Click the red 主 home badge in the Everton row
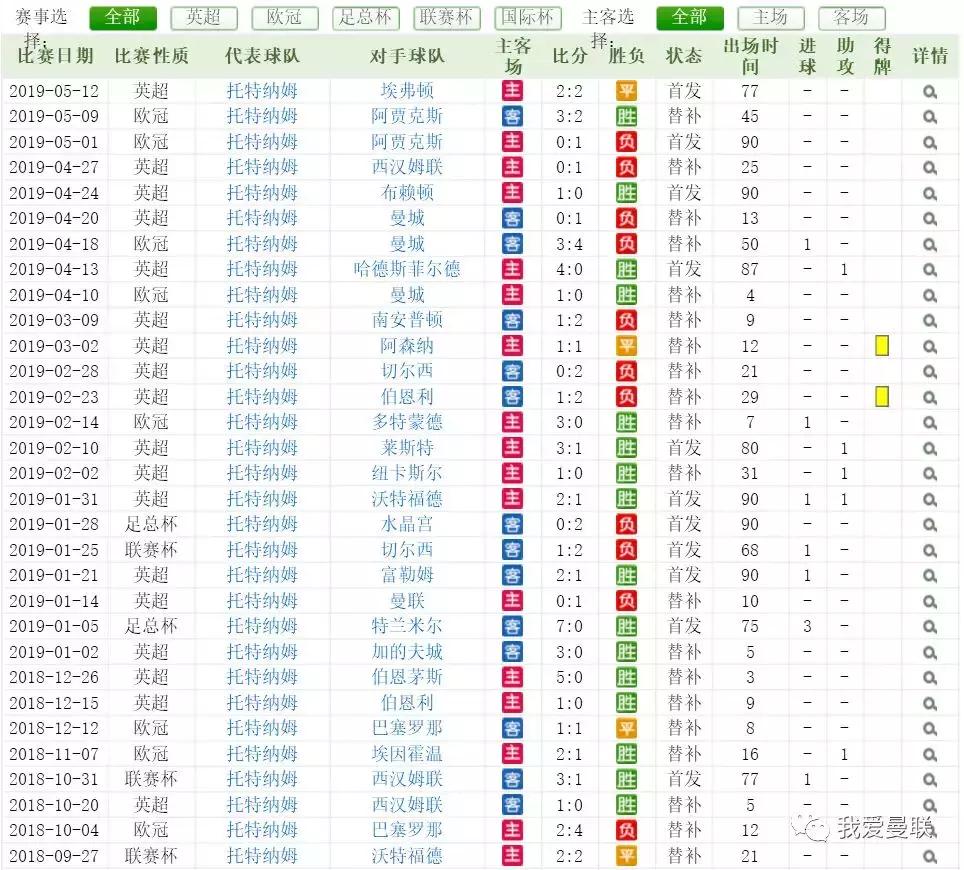The width and height of the screenshot is (964, 870). 512,91
